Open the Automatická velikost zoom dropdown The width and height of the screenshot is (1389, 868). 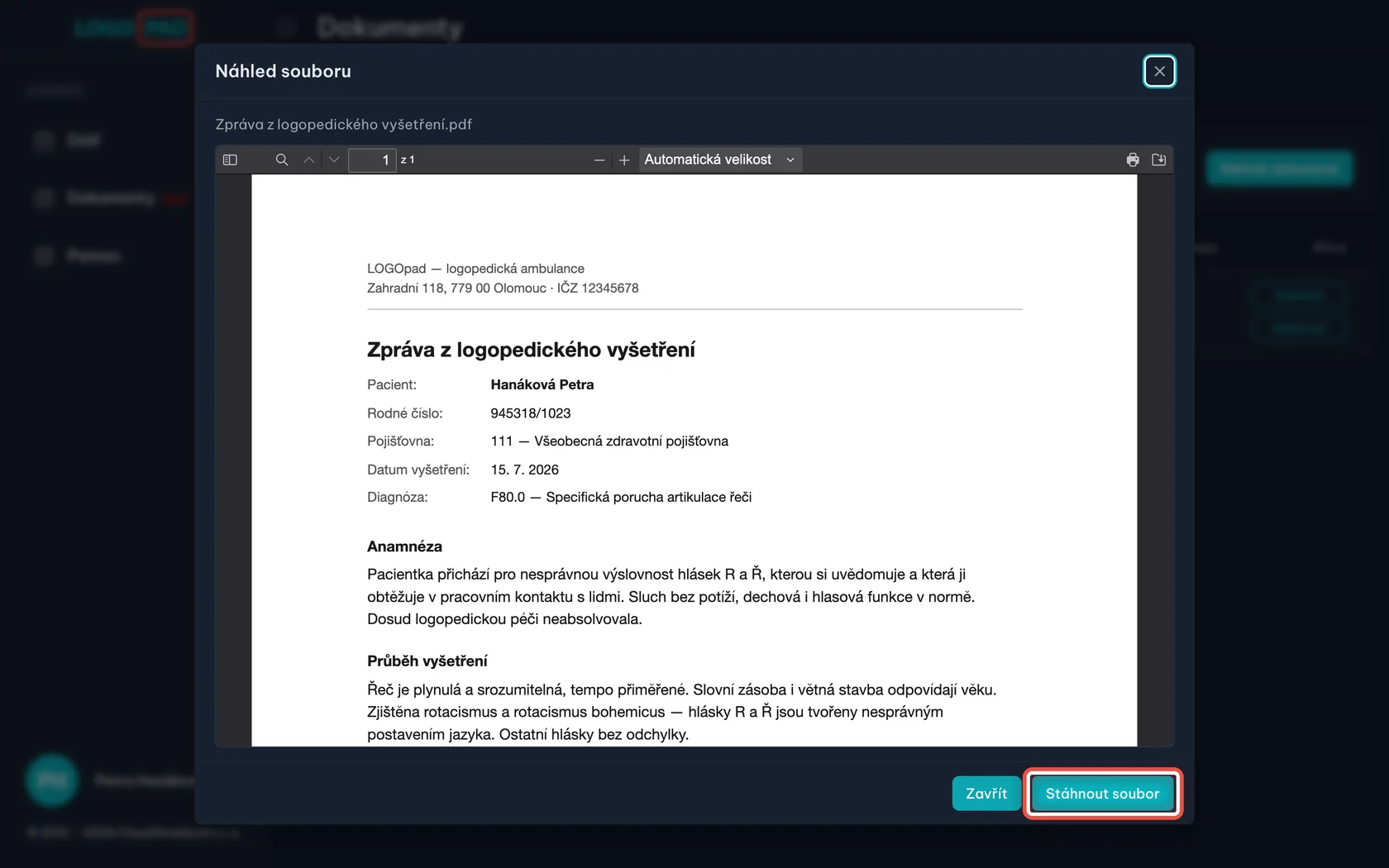[x=720, y=160]
